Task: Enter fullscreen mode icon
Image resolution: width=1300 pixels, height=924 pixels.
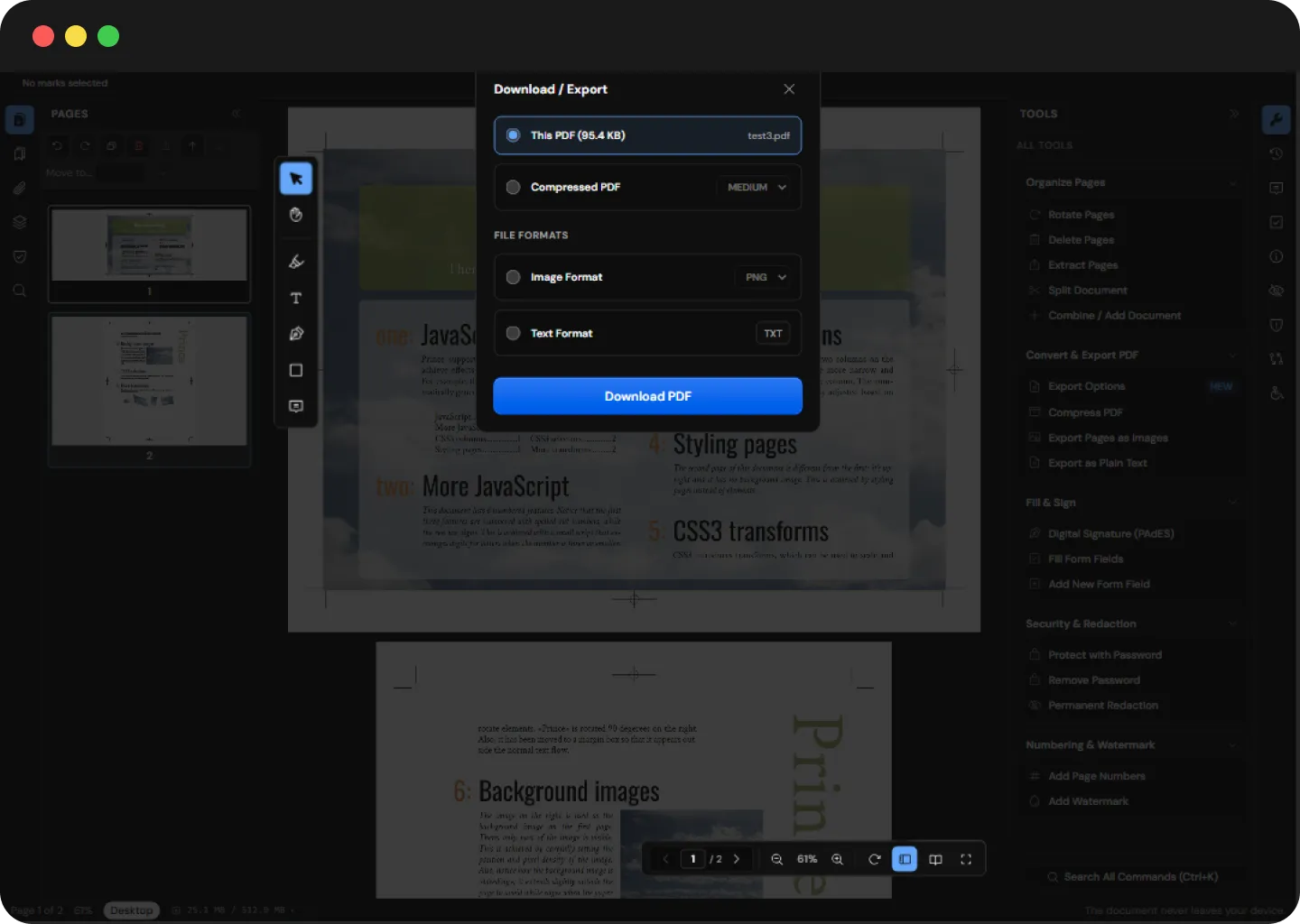Action: [966, 859]
